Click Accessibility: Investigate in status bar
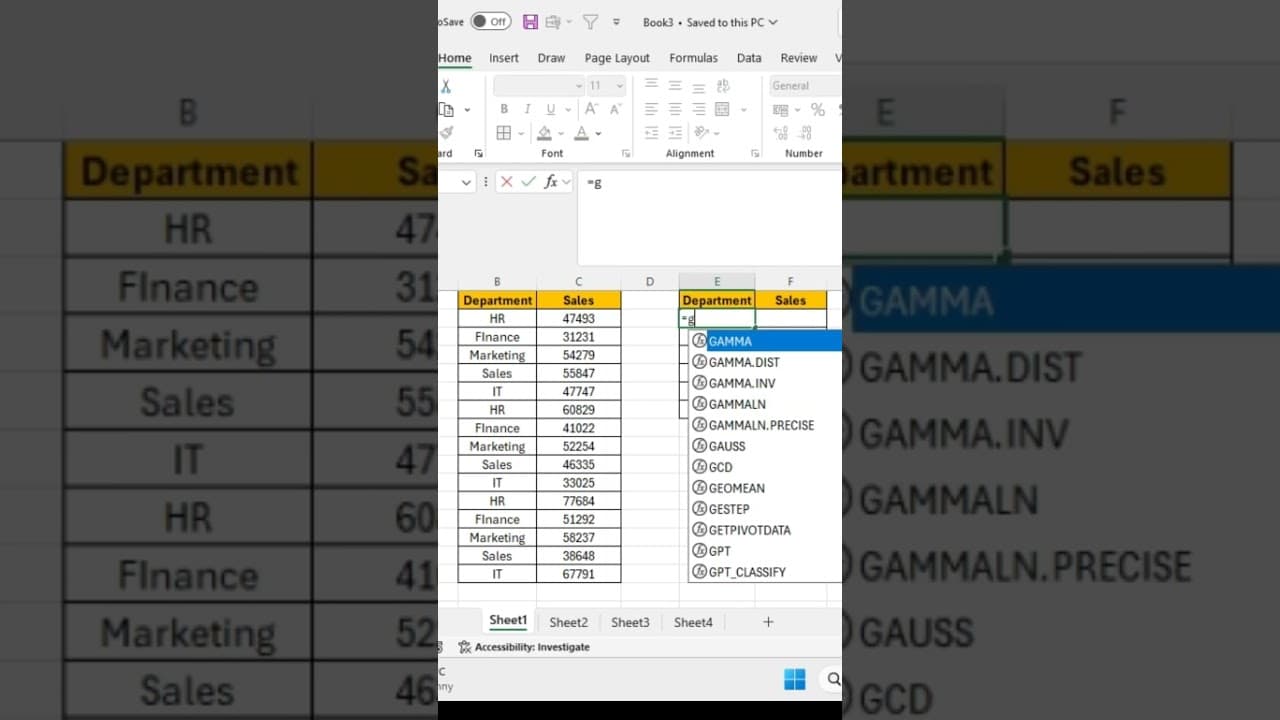The width and height of the screenshot is (1280, 720). pos(524,647)
